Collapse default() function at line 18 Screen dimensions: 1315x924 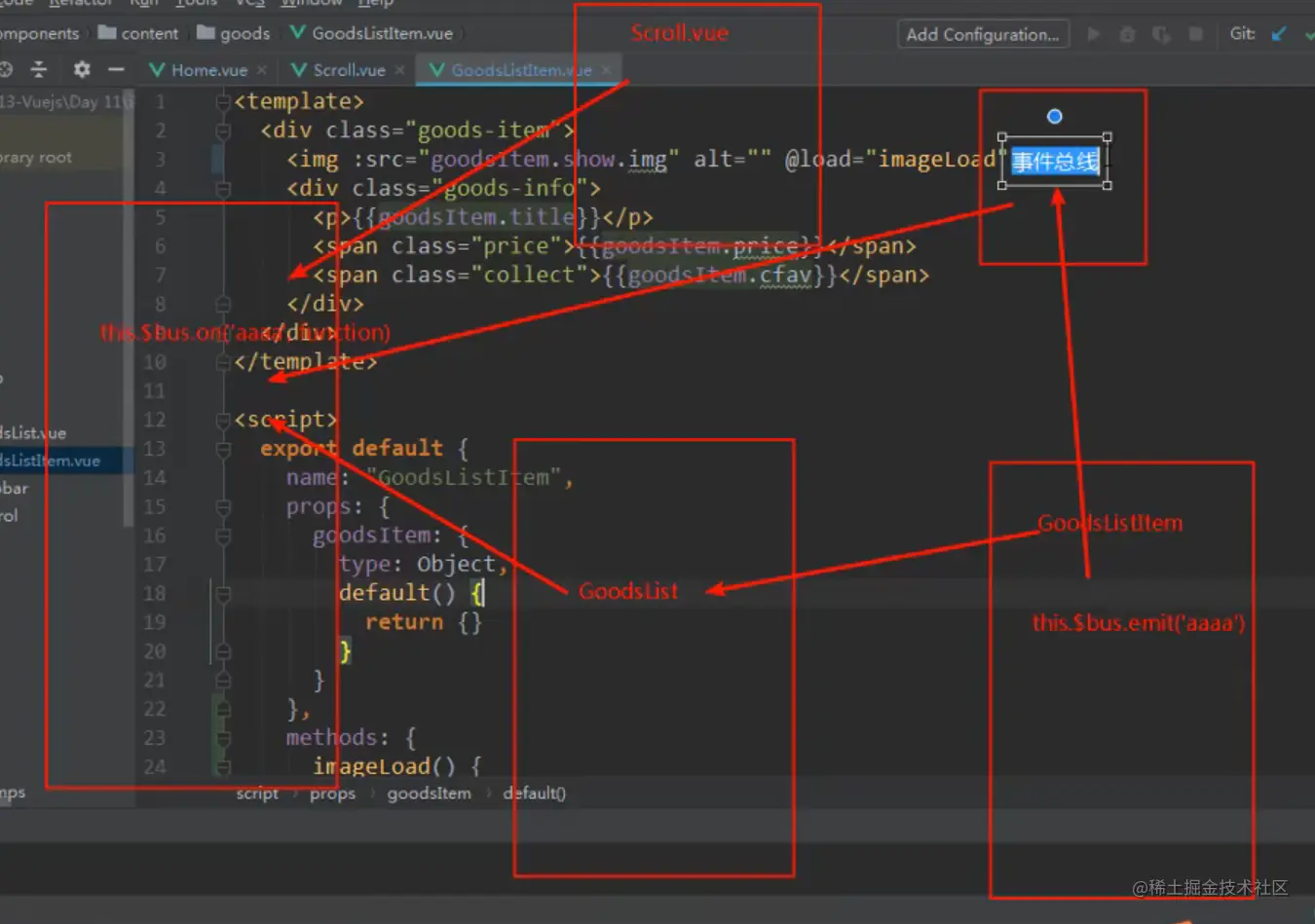pyautogui.click(x=223, y=593)
